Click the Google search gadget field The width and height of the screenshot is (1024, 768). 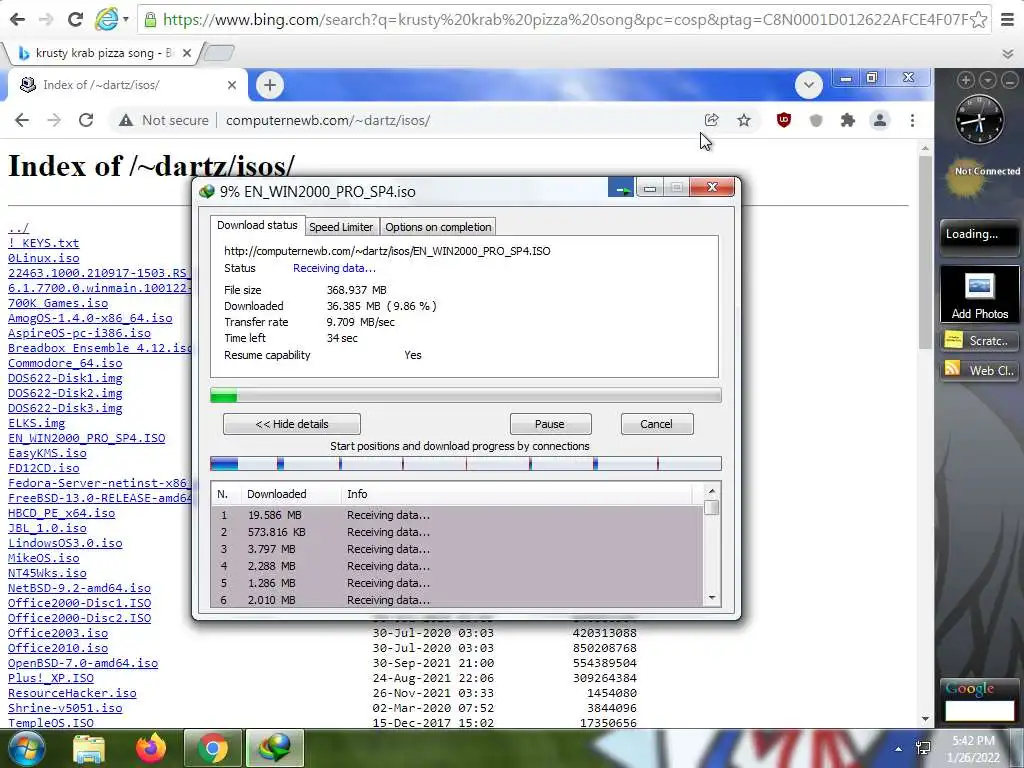coord(979,710)
